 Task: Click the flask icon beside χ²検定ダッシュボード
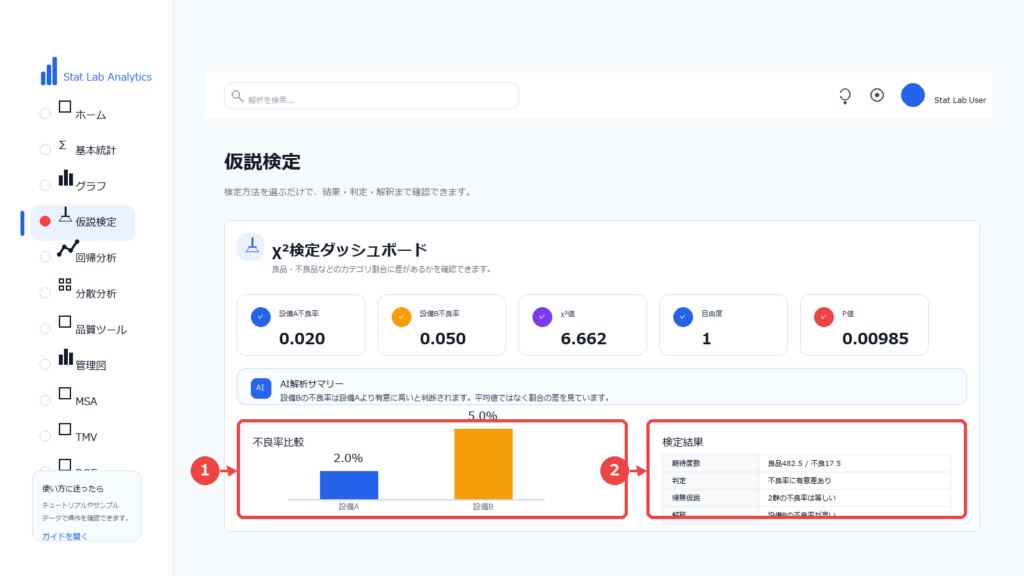click(x=251, y=247)
